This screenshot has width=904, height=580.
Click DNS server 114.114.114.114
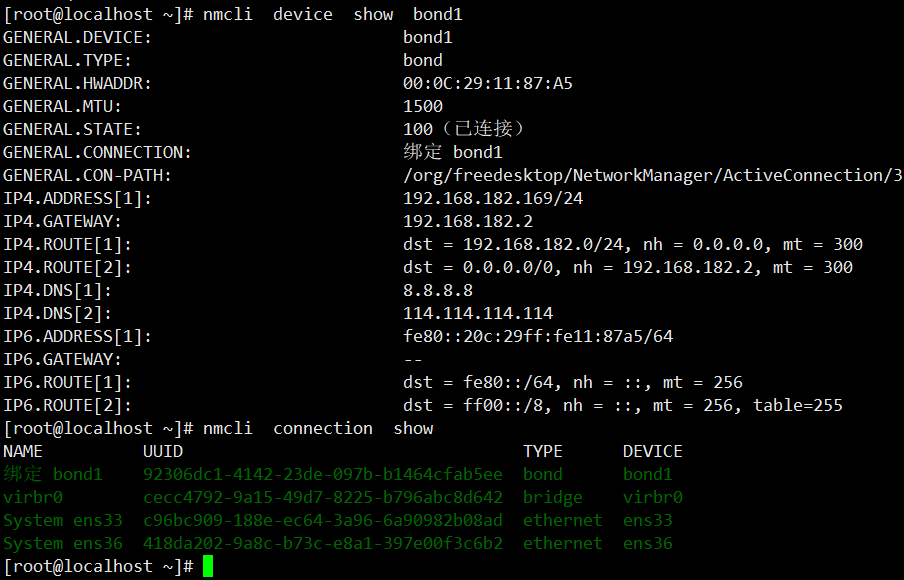[x=478, y=314]
